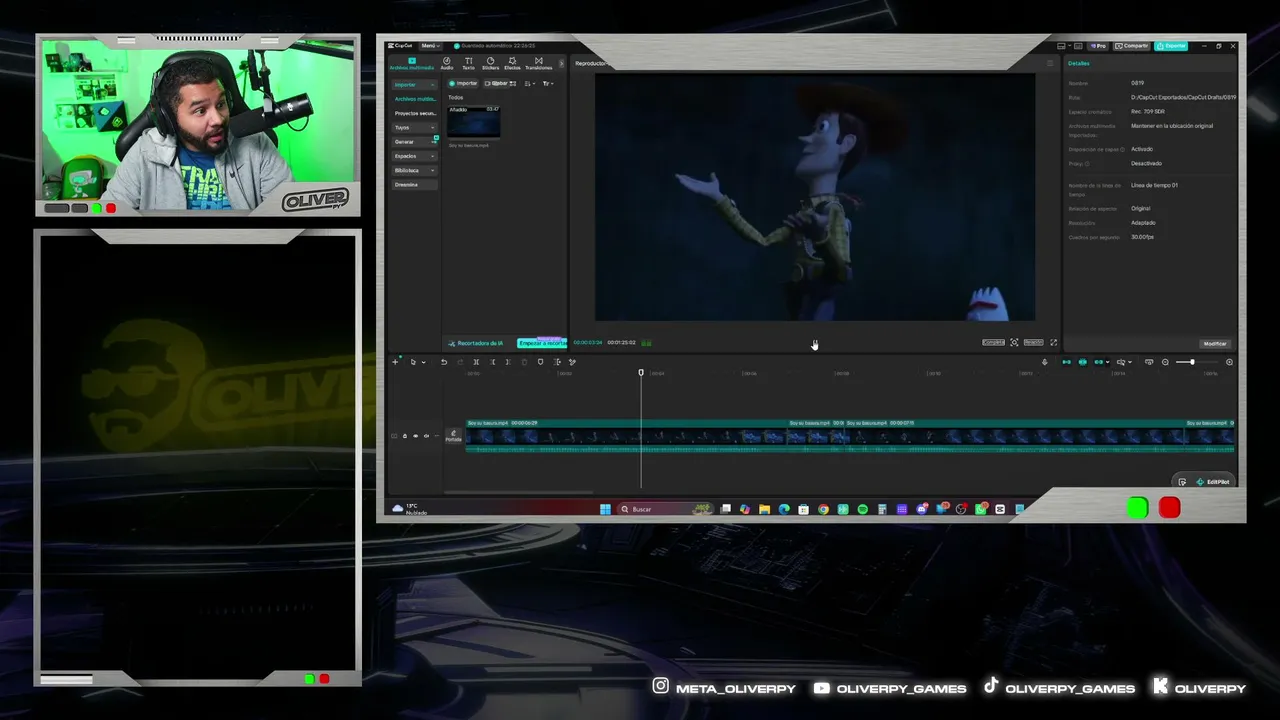
Task: Open the player options menu icon
Action: pos(1050,63)
